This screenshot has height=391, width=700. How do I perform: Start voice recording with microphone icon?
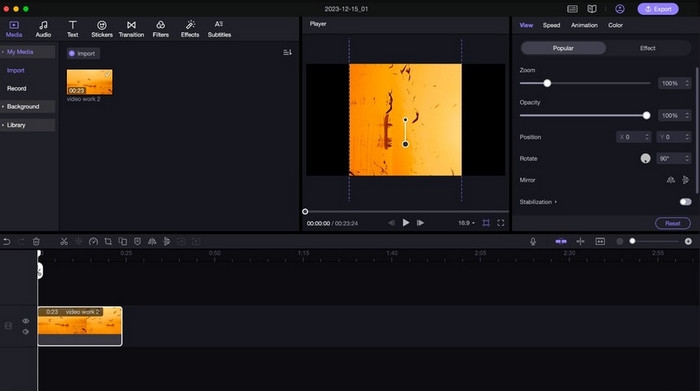533,241
